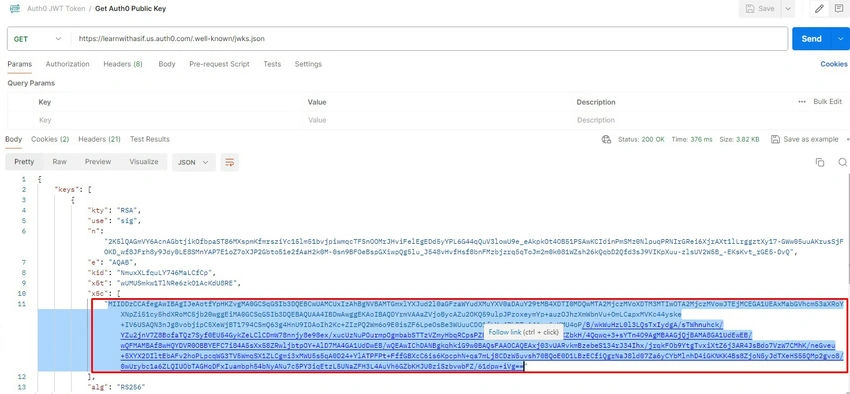Screen dimensions: 850x394
Task: Switch to the Params tab
Action: click(x=20, y=64)
